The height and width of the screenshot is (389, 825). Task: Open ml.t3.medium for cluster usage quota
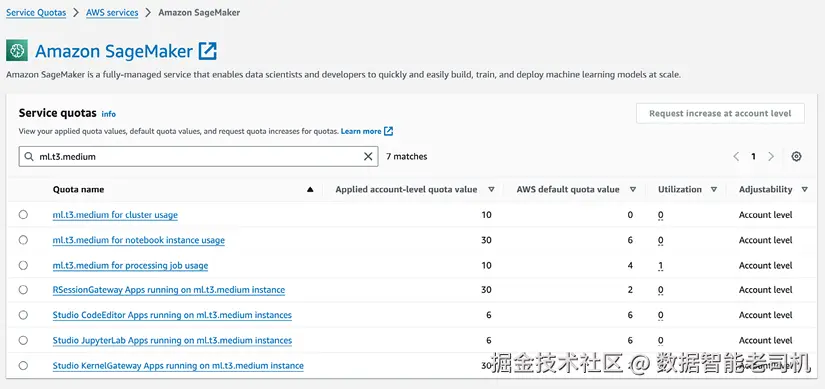point(115,215)
